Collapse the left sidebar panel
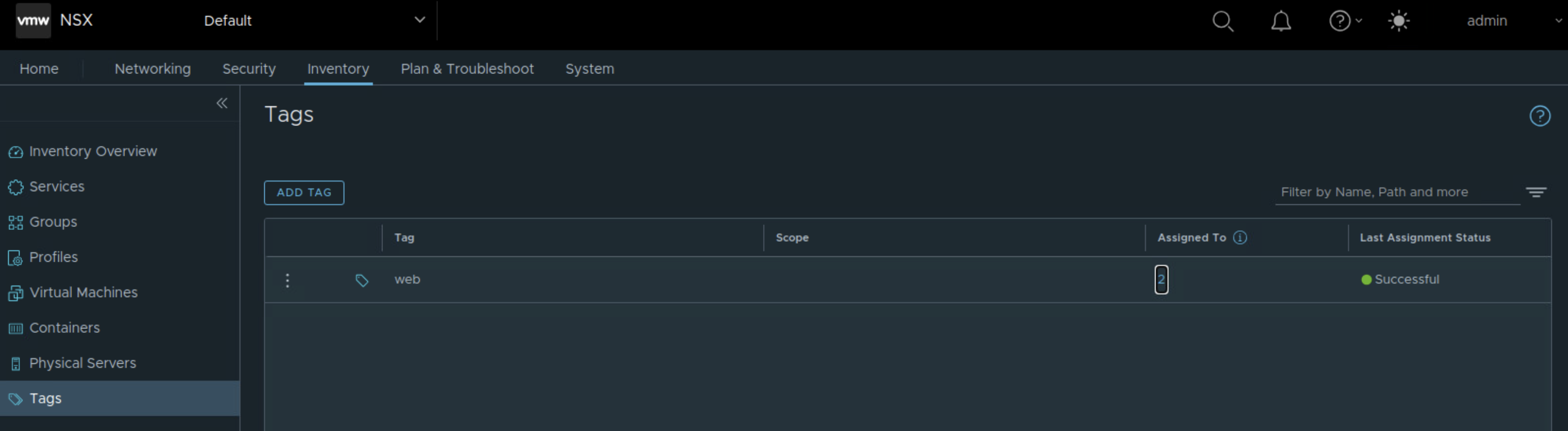 222,103
